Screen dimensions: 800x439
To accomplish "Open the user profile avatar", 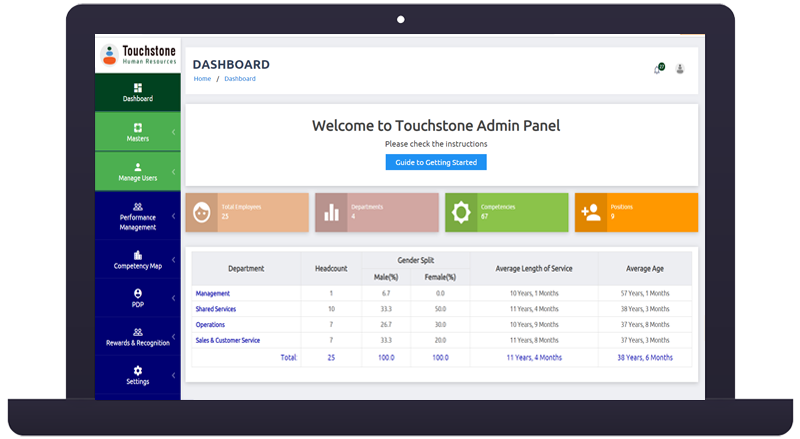I will [x=680, y=69].
